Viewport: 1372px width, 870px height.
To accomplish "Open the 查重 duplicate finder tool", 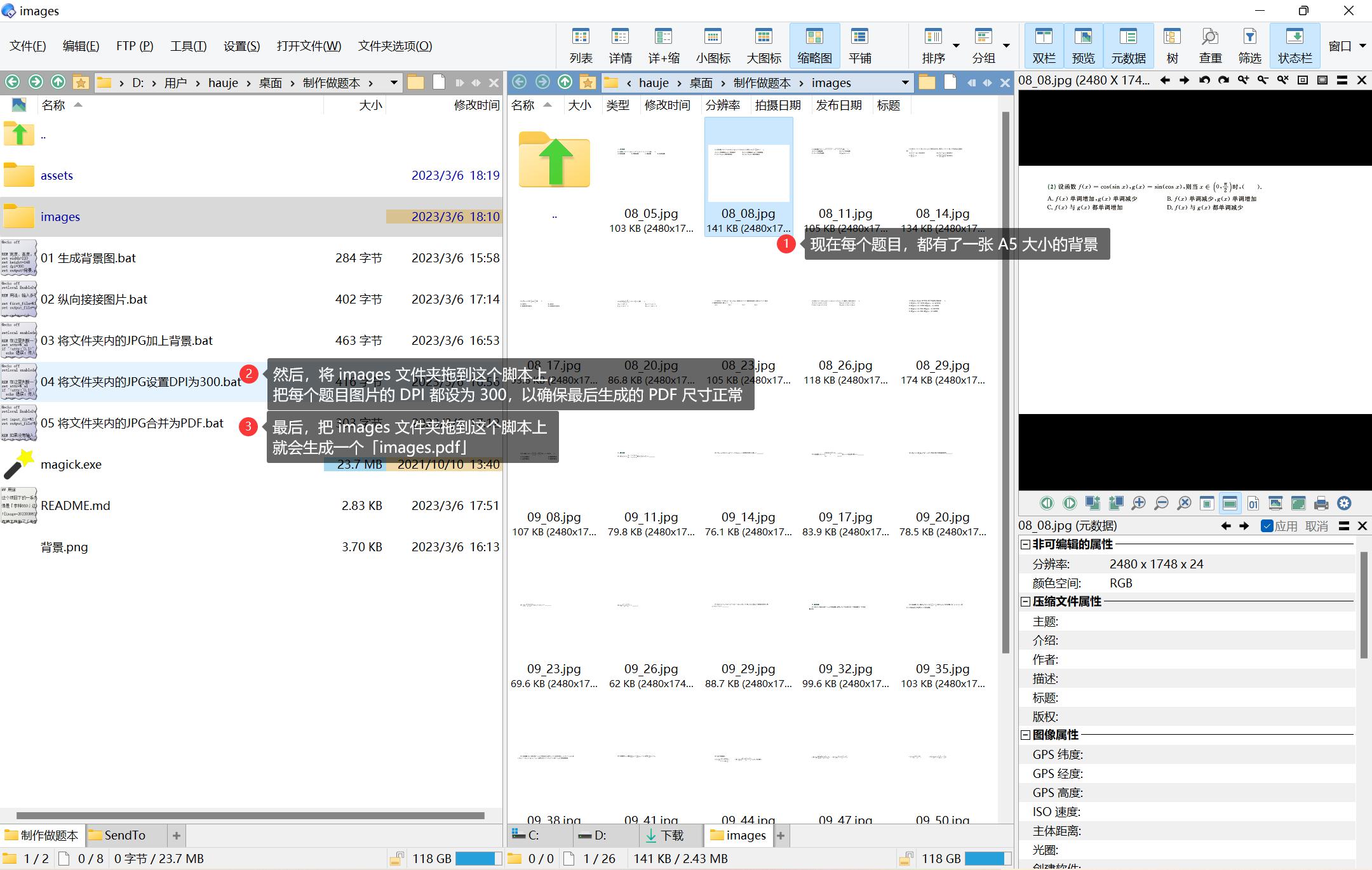I will click(x=1210, y=46).
